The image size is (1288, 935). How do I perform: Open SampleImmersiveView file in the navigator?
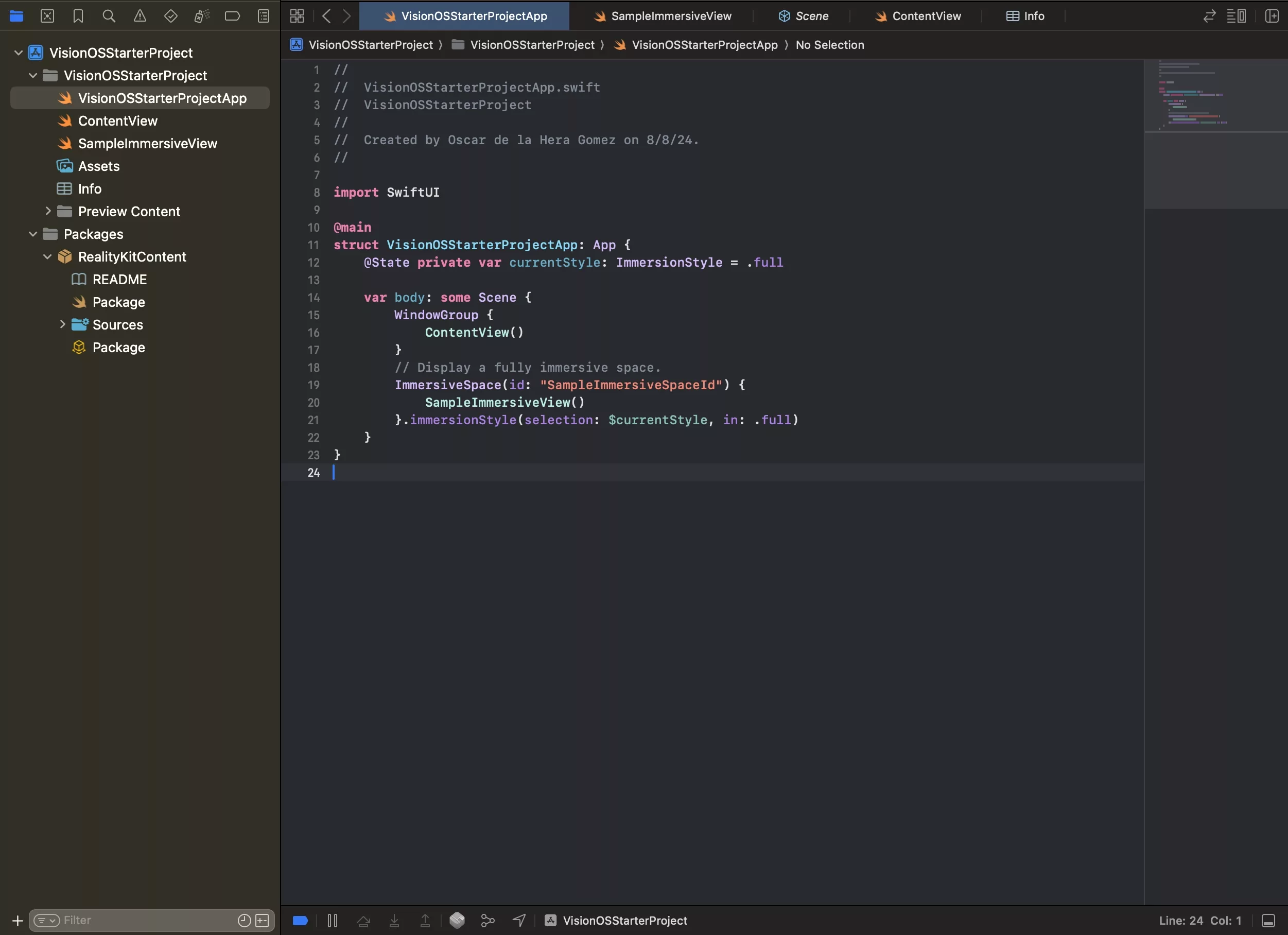click(140, 144)
